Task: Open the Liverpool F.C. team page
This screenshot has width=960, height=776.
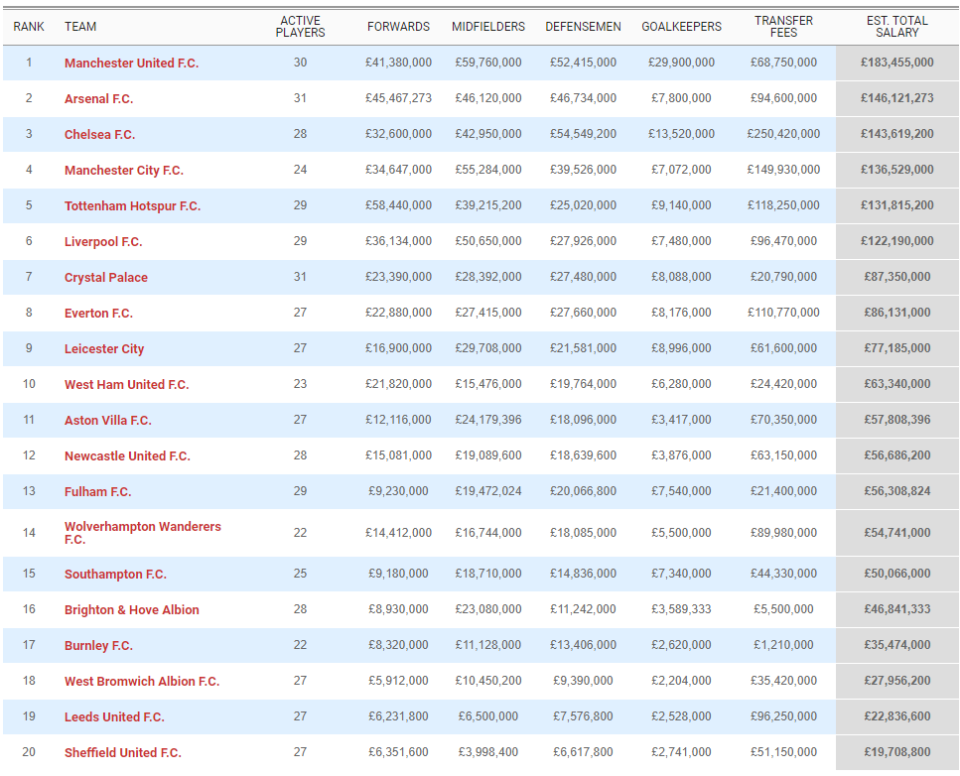Action: click(x=103, y=242)
